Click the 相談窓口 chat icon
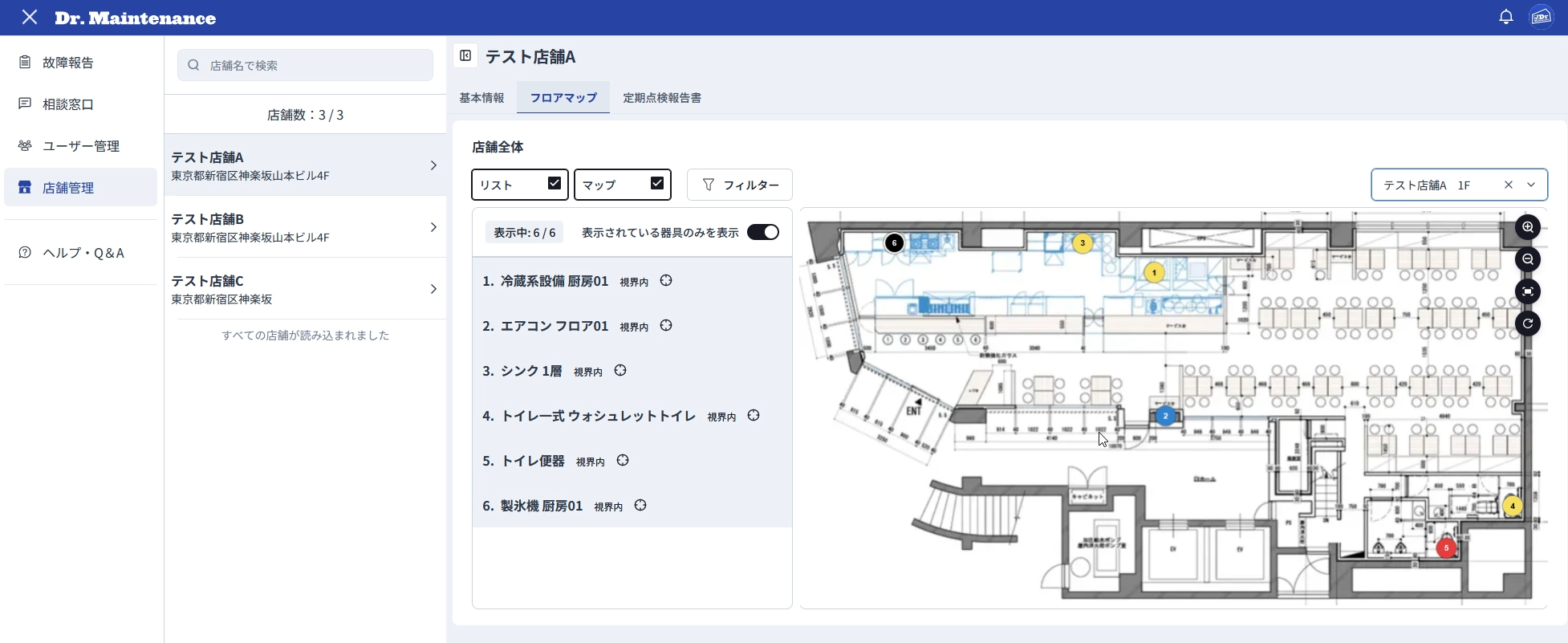This screenshot has width=1568, height=643. [x=25, y=104]
